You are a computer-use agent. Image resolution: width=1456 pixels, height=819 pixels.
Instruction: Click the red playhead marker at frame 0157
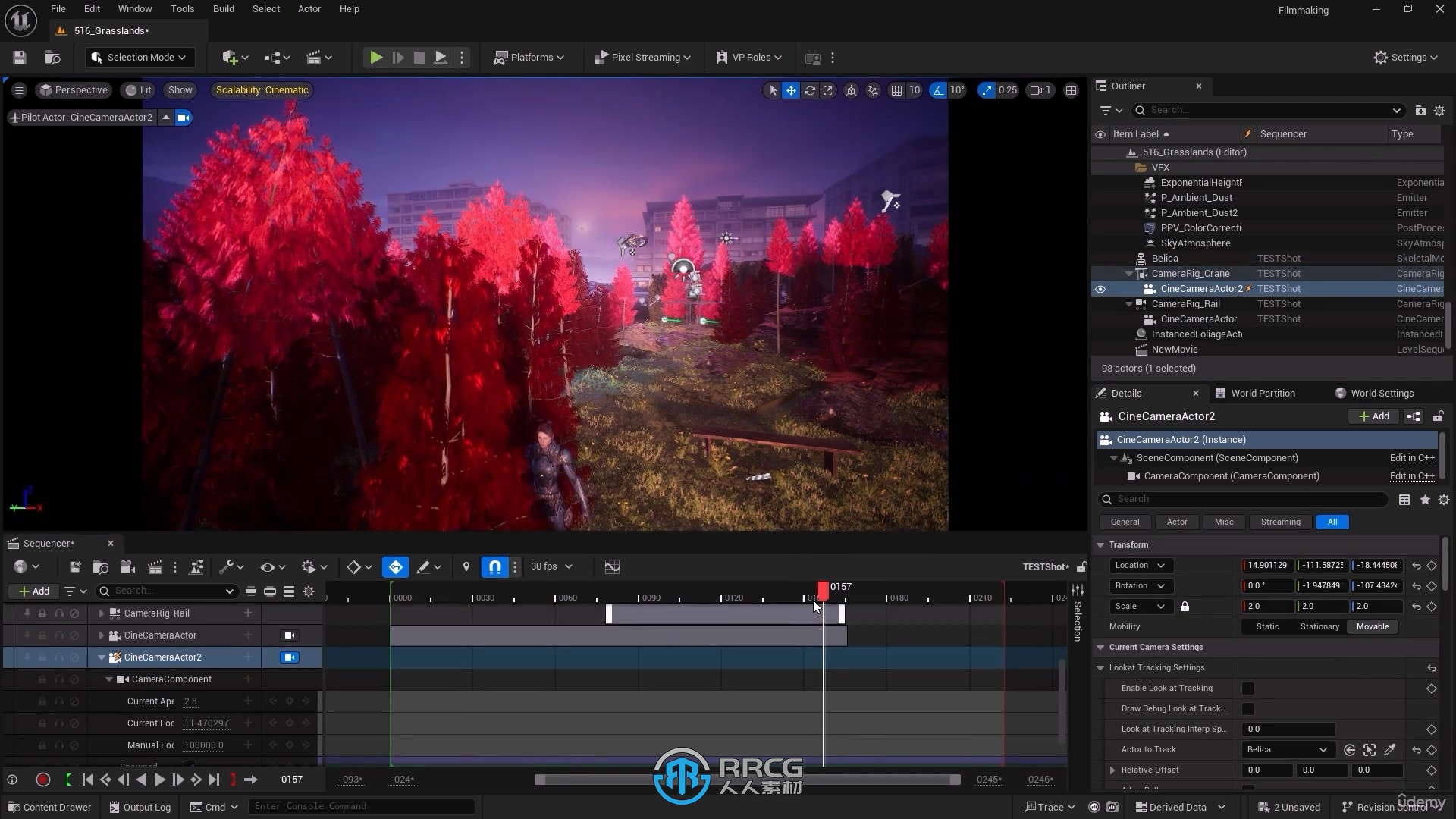pos(823,591)
